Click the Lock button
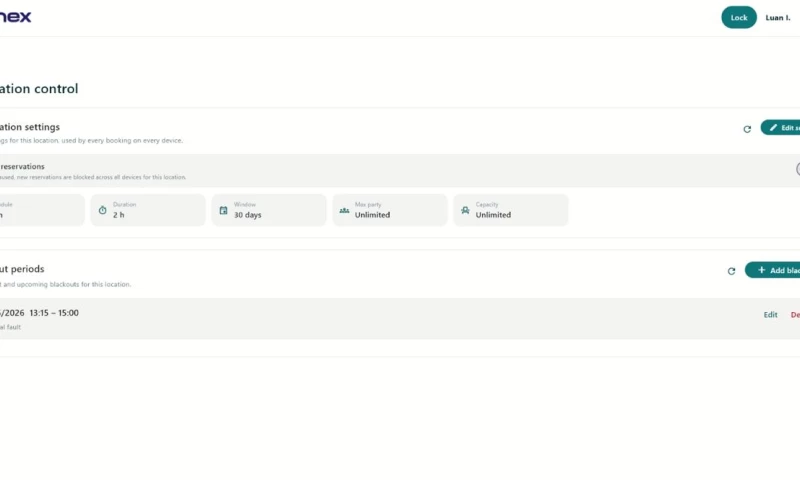 click(x=738, y=17)
